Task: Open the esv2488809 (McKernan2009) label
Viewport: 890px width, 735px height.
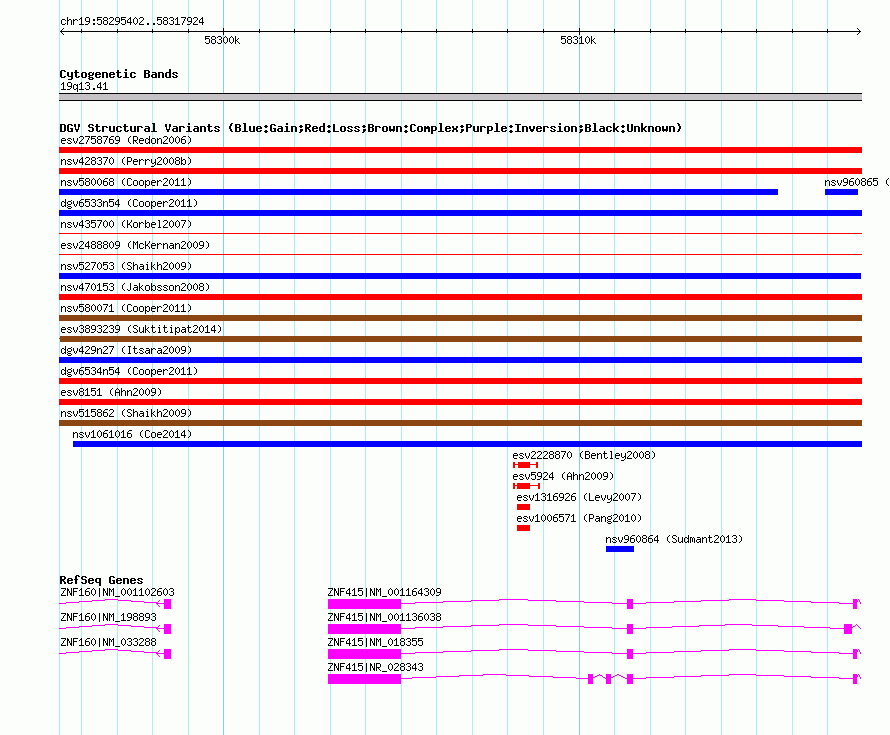Action: pyautogui.click(x=135, y=245)
